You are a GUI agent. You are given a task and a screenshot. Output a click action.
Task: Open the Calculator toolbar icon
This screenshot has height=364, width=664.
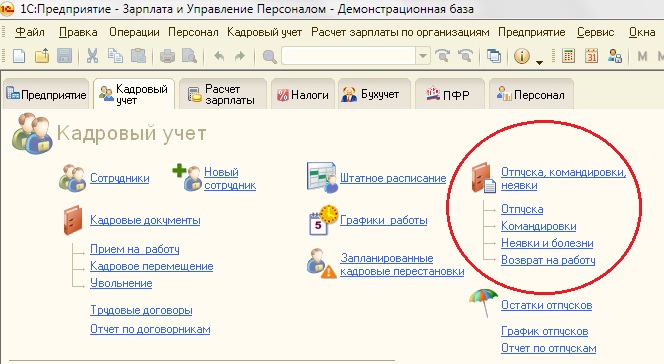pos(568,56)
